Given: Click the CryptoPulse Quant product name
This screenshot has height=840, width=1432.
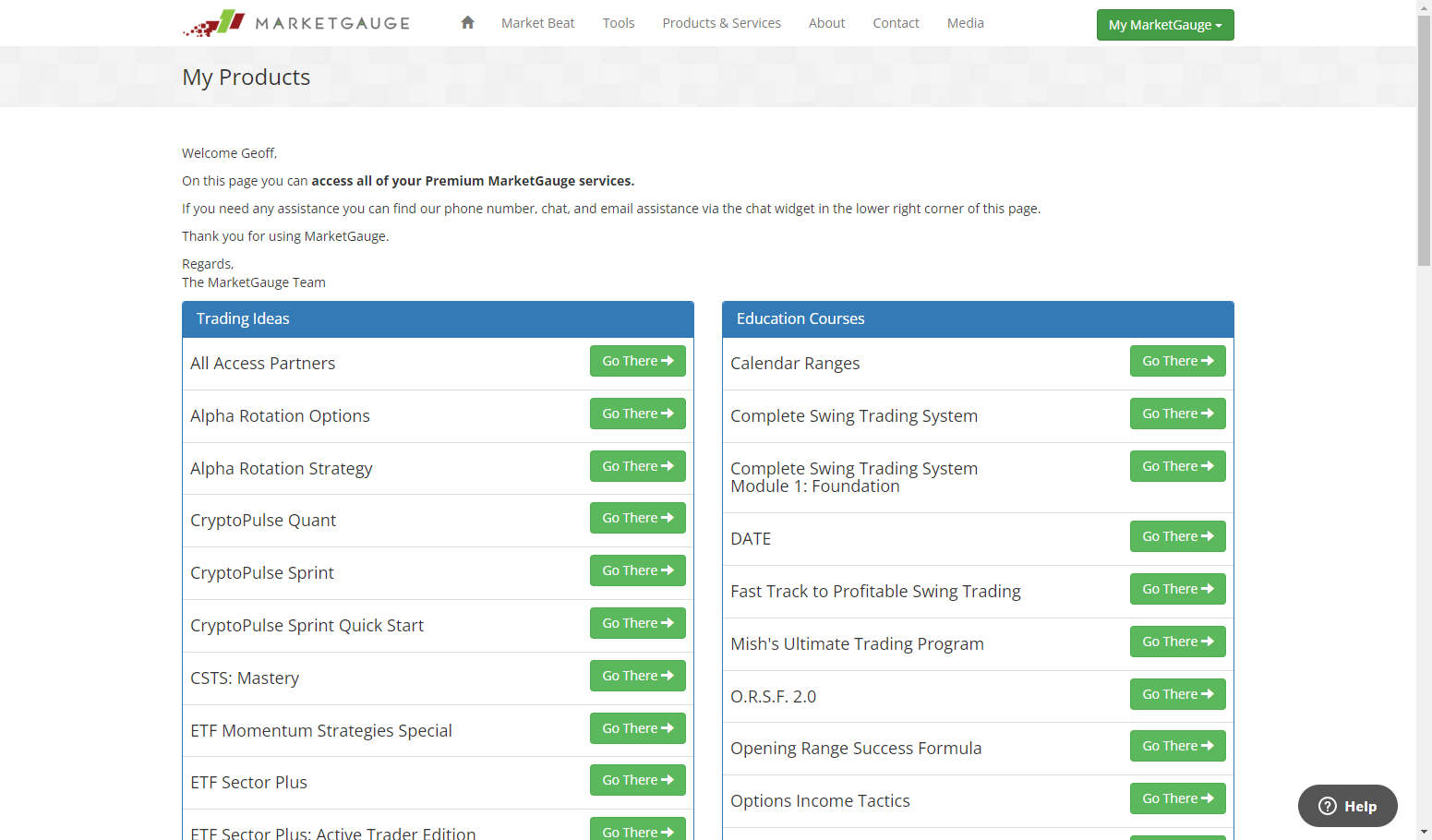Looking at the screenshot, I should [263, 521].
